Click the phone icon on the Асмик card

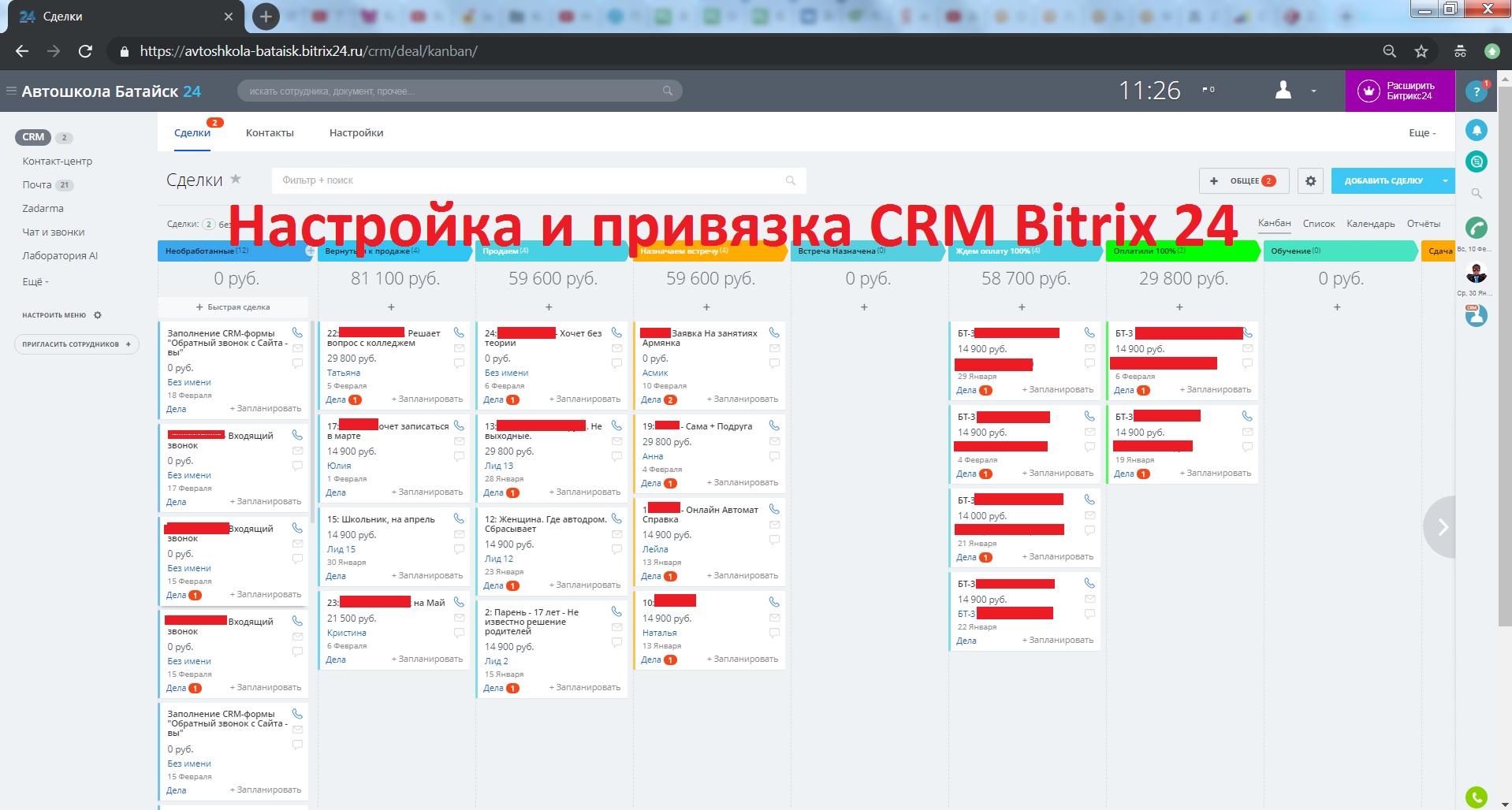[774, 333]
